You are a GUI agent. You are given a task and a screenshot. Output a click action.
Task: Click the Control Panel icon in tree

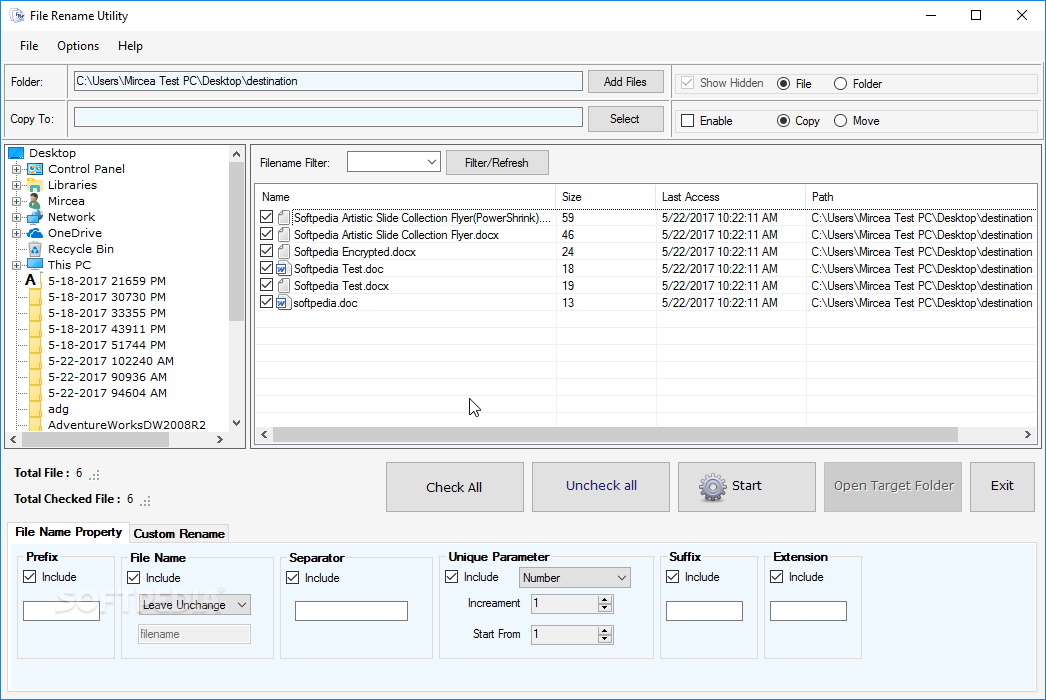pos(35,169)
